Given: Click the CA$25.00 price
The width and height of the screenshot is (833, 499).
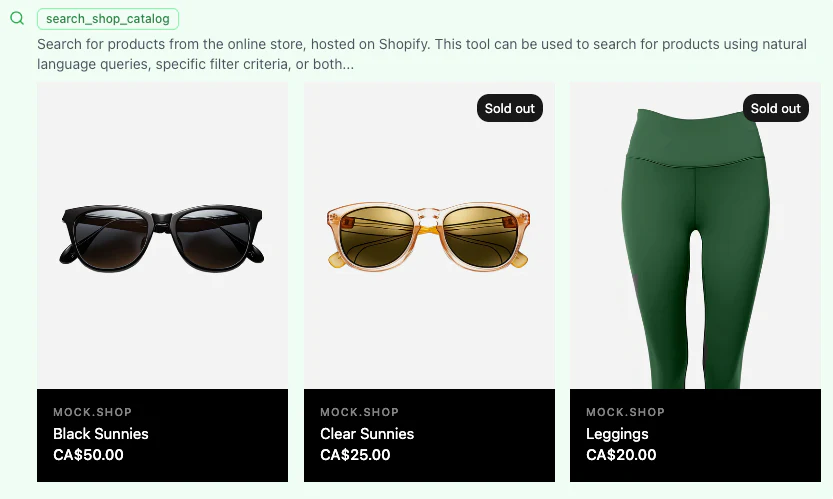Looking at the screenshot, I should [355, 455].
